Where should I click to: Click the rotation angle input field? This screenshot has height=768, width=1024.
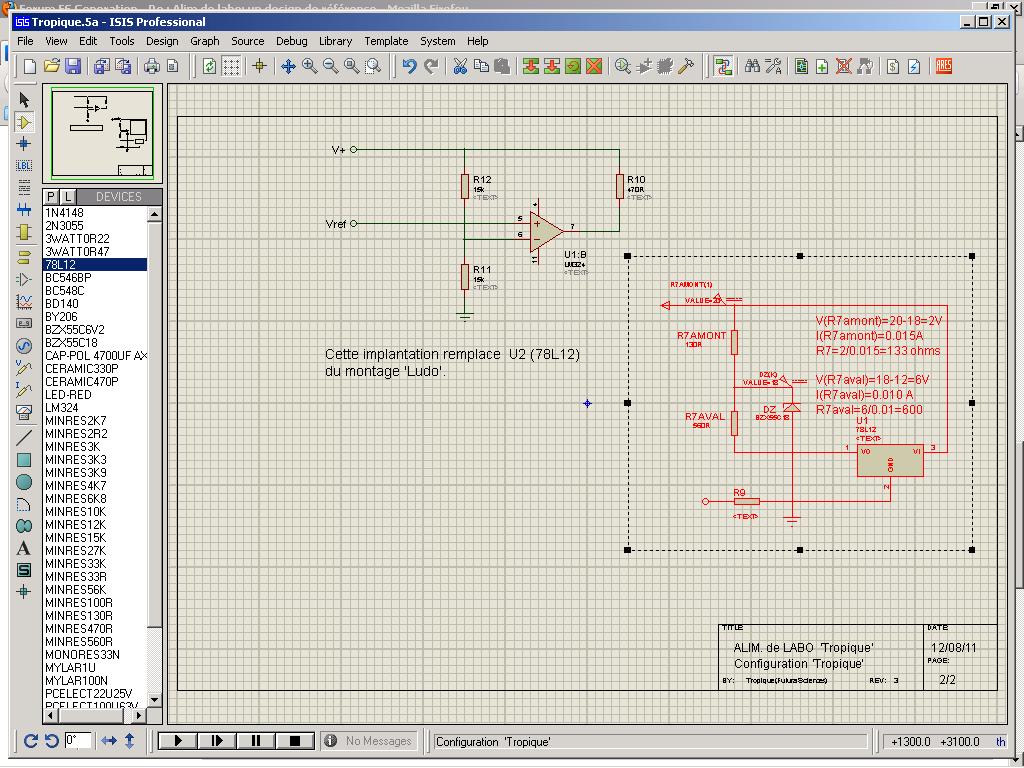pos(77,741)
